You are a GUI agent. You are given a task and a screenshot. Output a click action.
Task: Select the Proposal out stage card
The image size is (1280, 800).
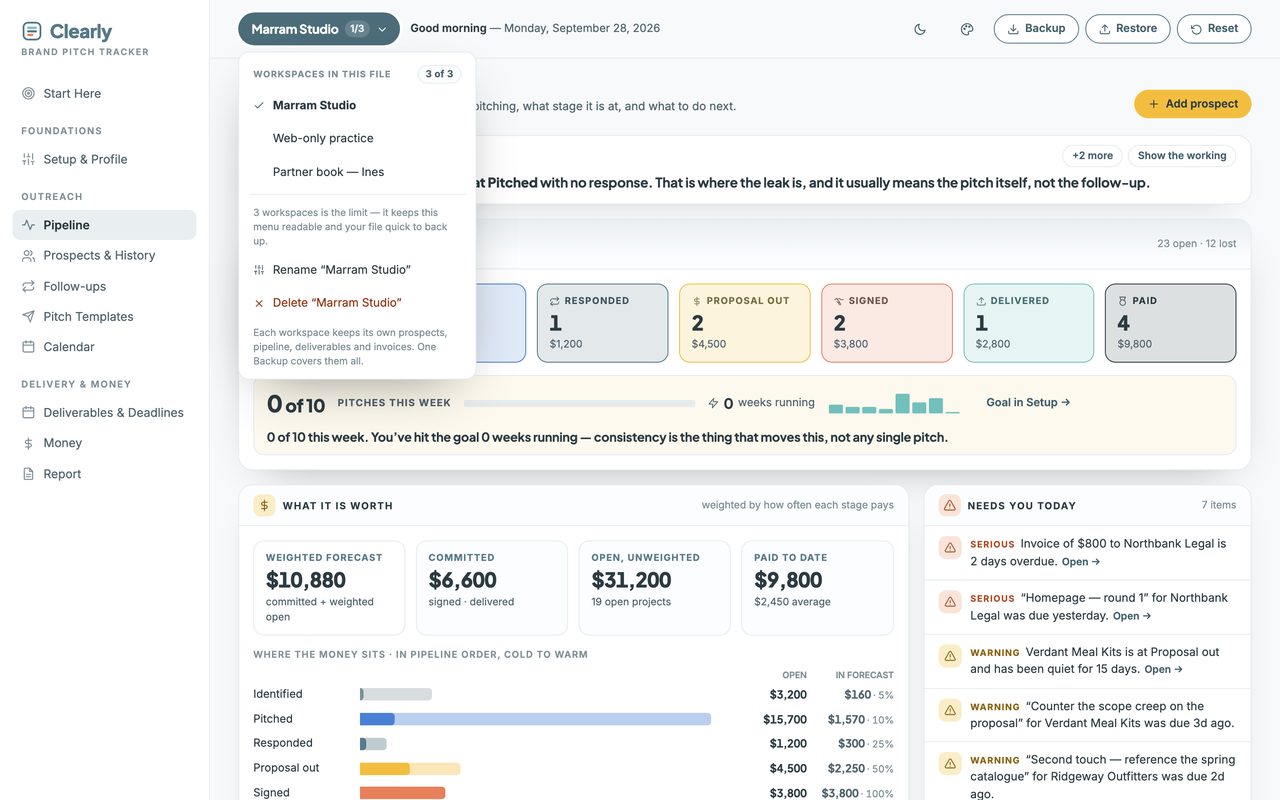pyautogui.click(x=744, y=323)
